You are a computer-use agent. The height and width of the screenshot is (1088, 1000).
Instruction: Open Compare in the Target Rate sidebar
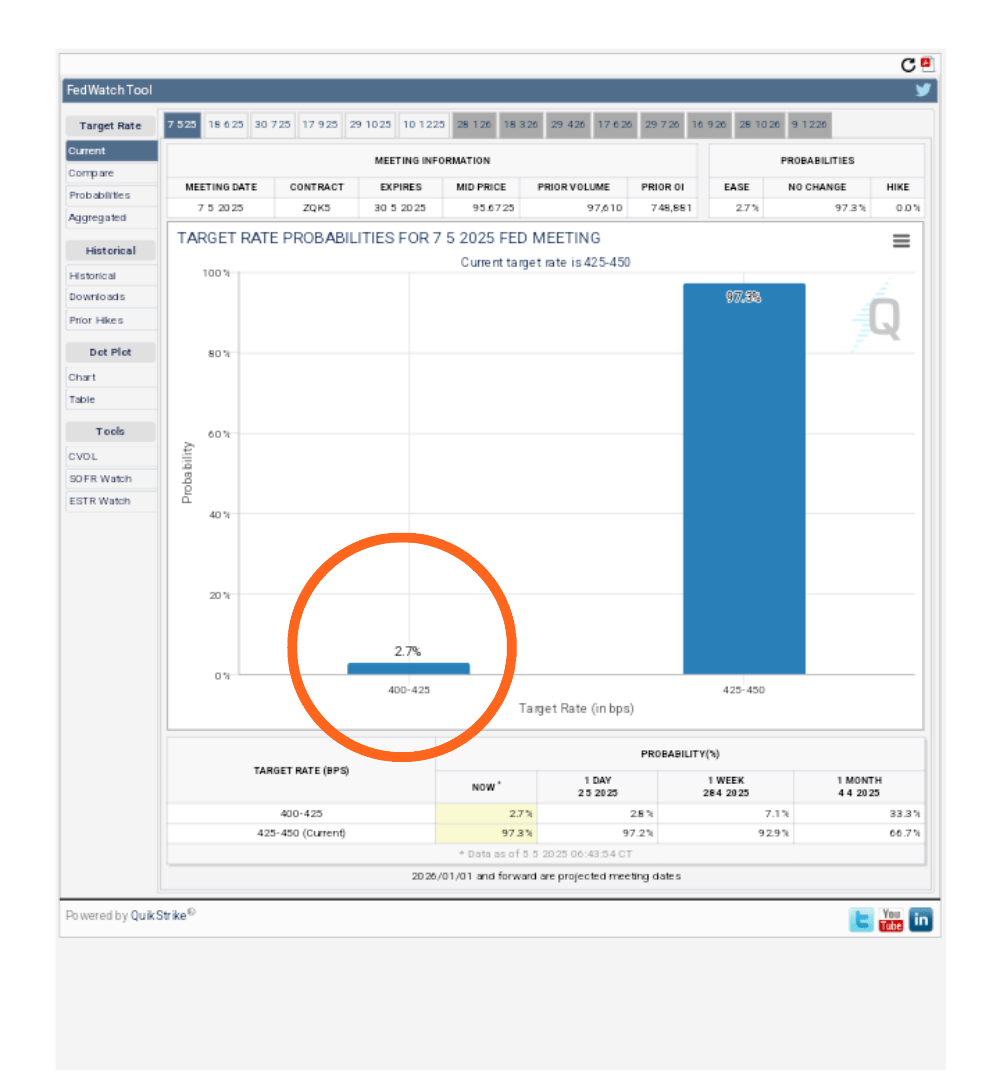click(91, 173)
